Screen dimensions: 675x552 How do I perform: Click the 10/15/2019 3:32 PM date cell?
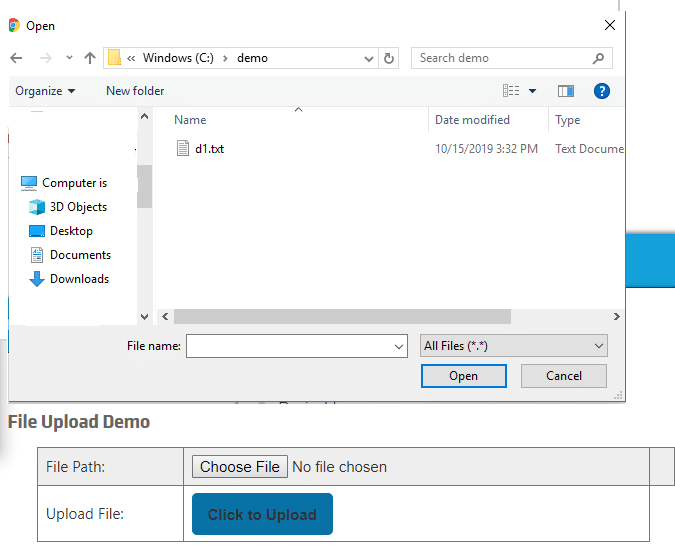click(x=486, y=149)
